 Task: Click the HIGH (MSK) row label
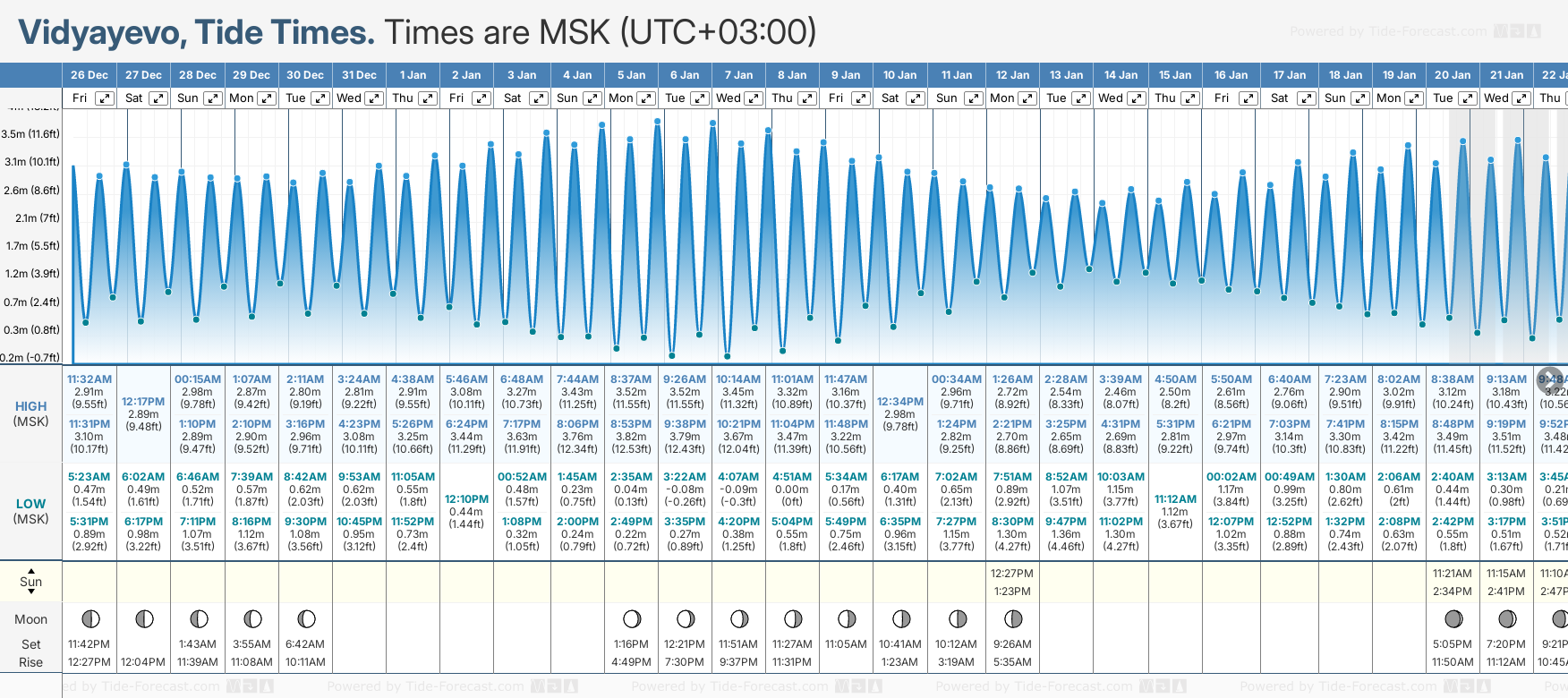coord(31,413)
